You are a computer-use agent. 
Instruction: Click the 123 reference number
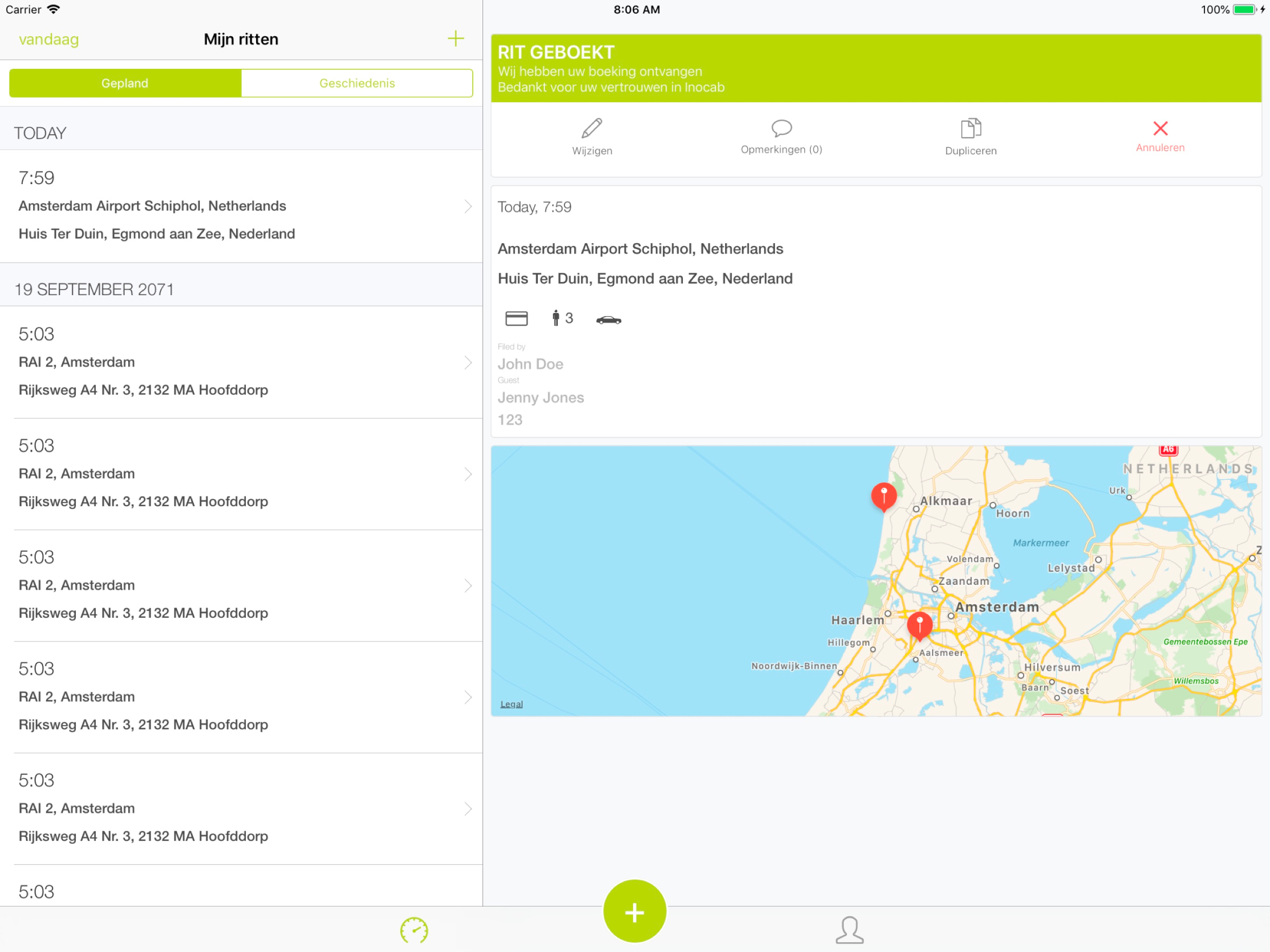(510, 420)
